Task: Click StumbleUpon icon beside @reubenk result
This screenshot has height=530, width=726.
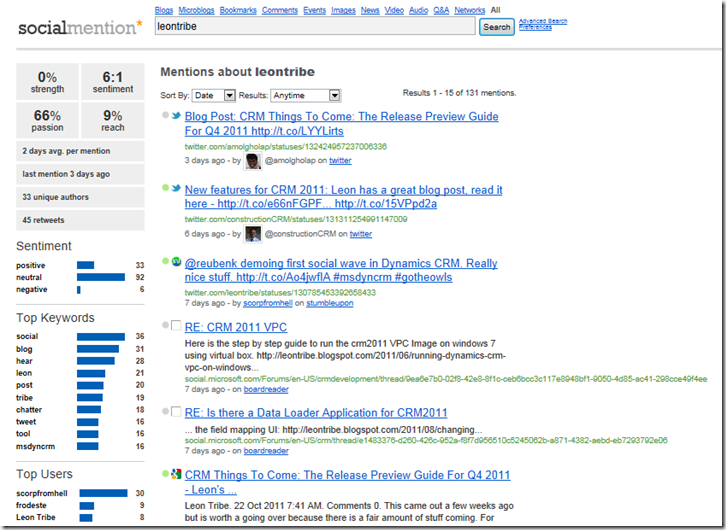Action: pos(176,262)
